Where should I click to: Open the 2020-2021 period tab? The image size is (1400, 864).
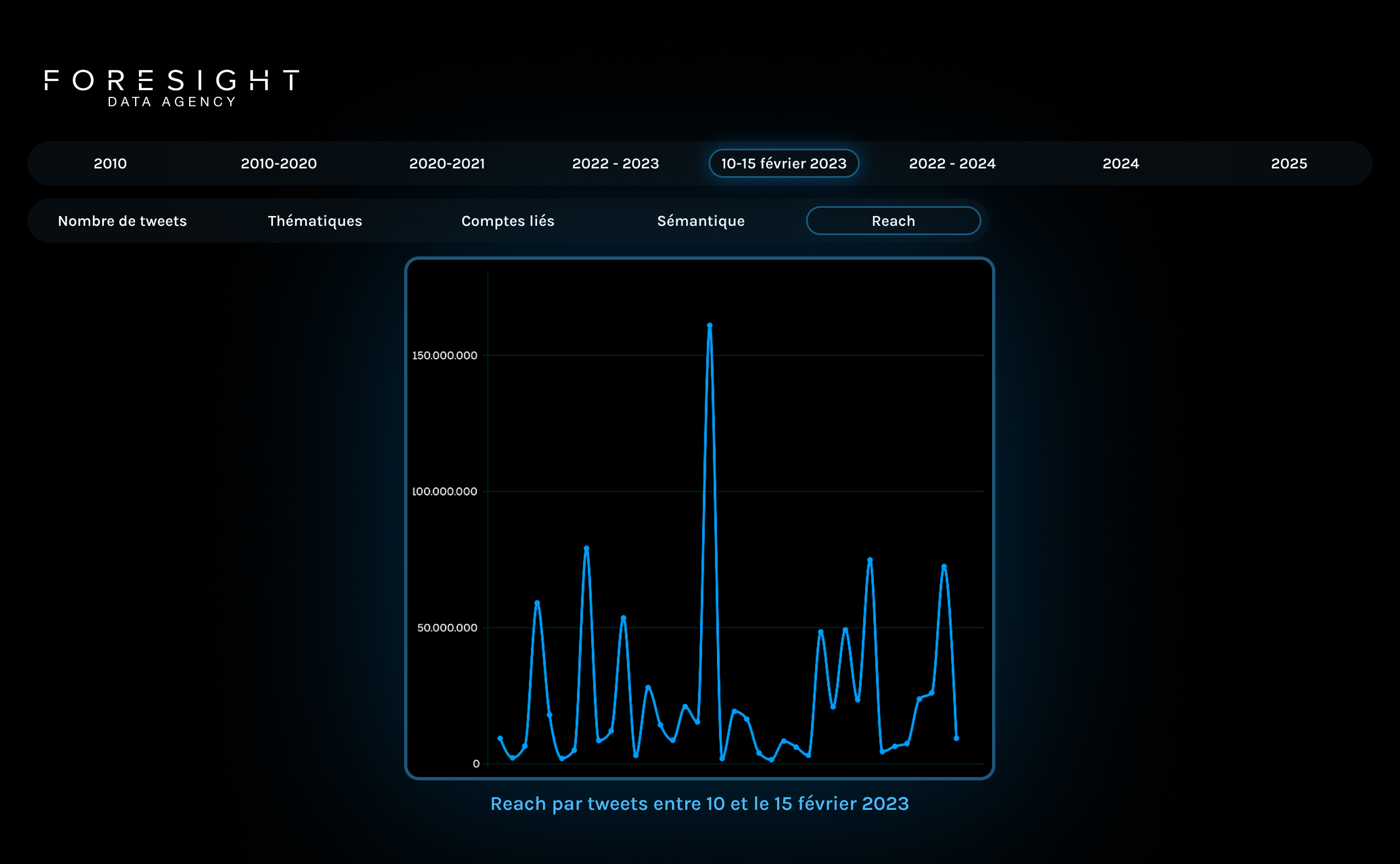click(447, 164)
